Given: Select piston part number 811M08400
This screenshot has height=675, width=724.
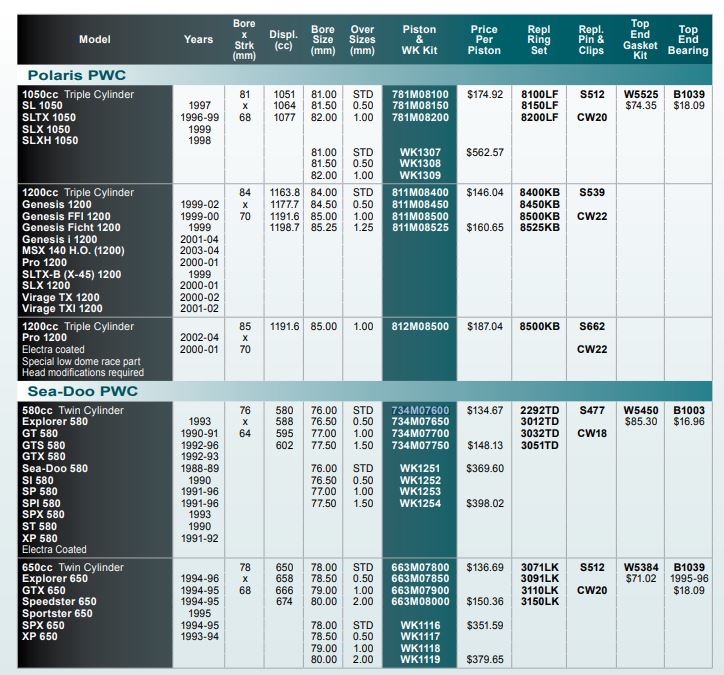Looking at the screenshot, I should [420, 192].
